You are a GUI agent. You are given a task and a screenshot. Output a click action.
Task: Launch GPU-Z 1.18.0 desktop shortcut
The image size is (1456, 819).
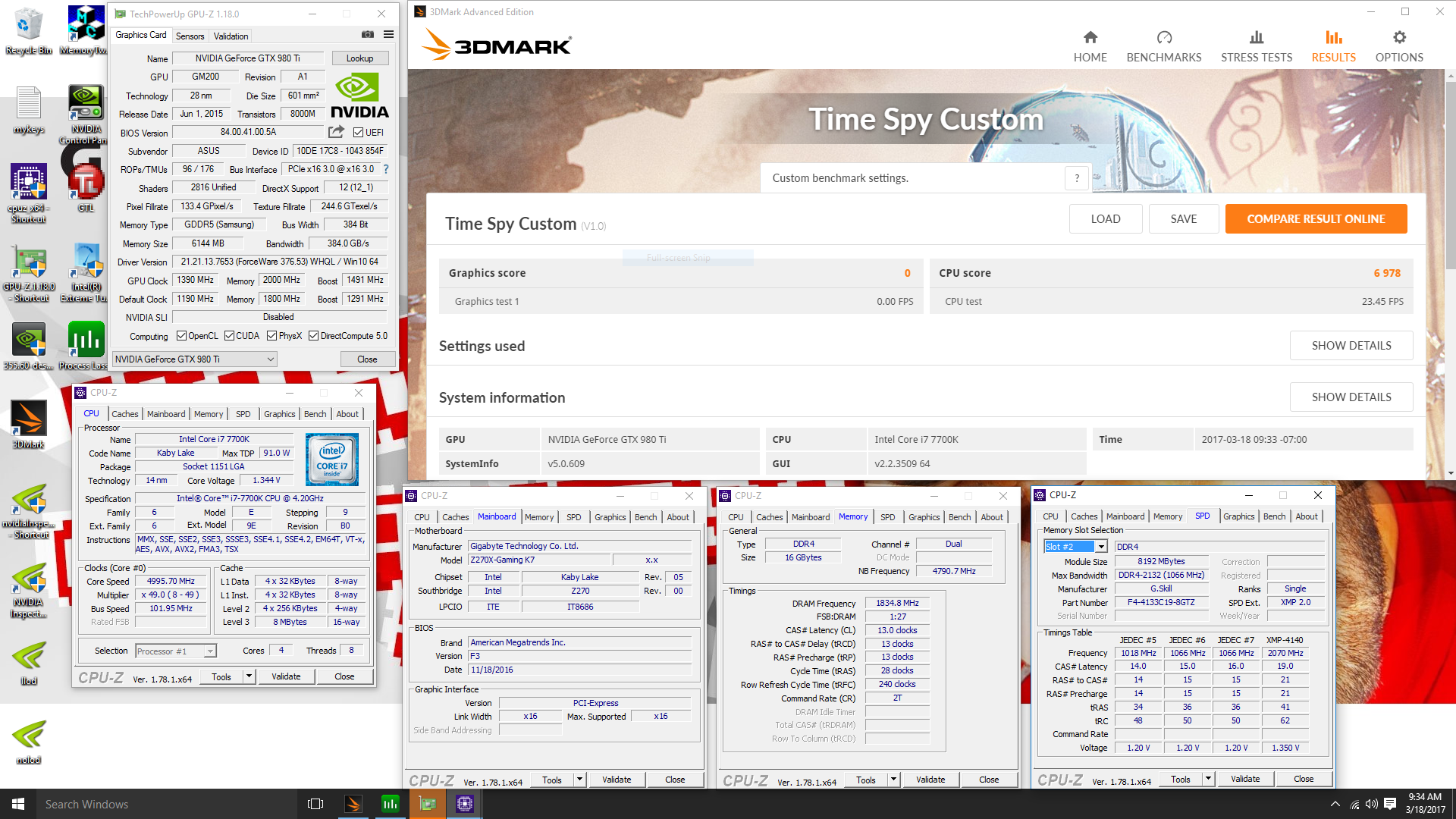click(29, 274)
